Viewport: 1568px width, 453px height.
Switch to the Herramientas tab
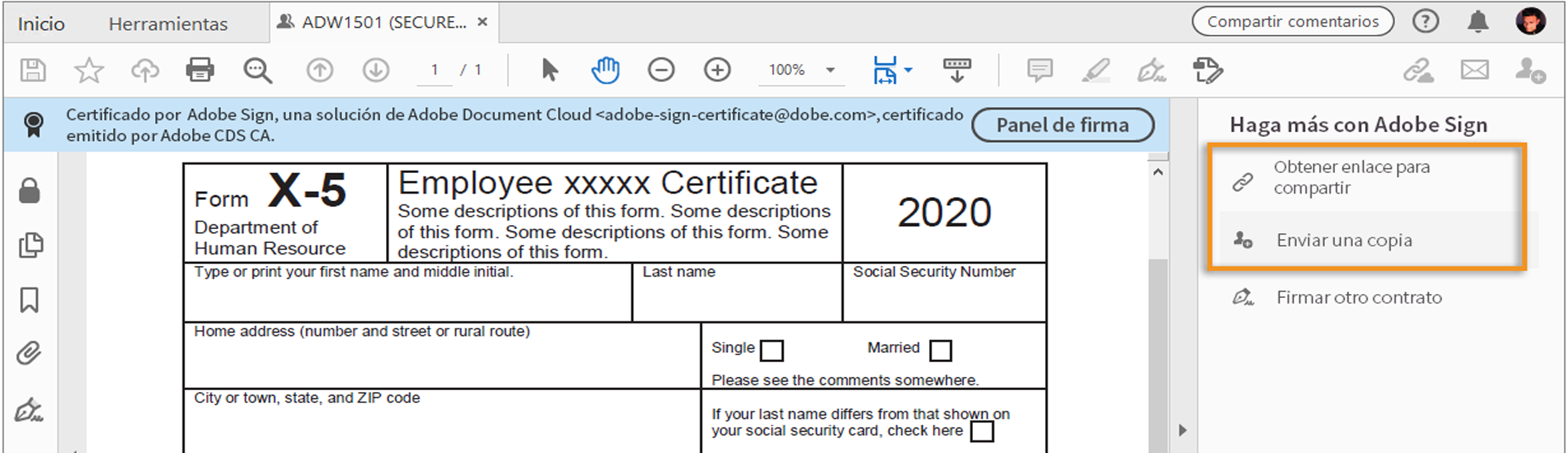coord(168,24)
